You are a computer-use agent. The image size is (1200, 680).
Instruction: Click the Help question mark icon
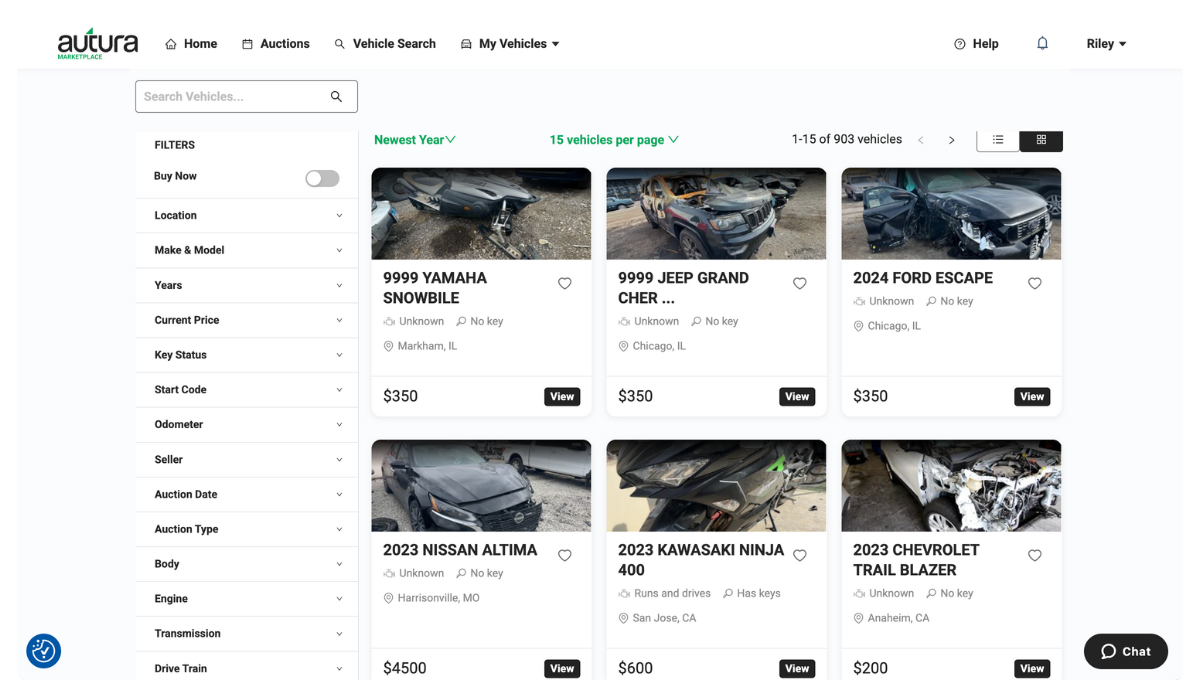pos(960,44)
